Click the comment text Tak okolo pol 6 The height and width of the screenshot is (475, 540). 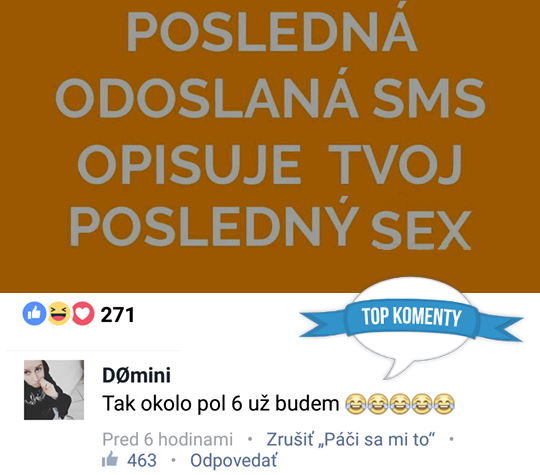[x=172, y=403]
